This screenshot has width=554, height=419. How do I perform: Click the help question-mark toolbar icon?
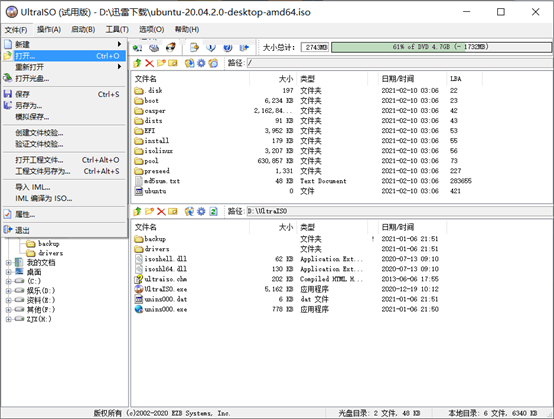228,47
